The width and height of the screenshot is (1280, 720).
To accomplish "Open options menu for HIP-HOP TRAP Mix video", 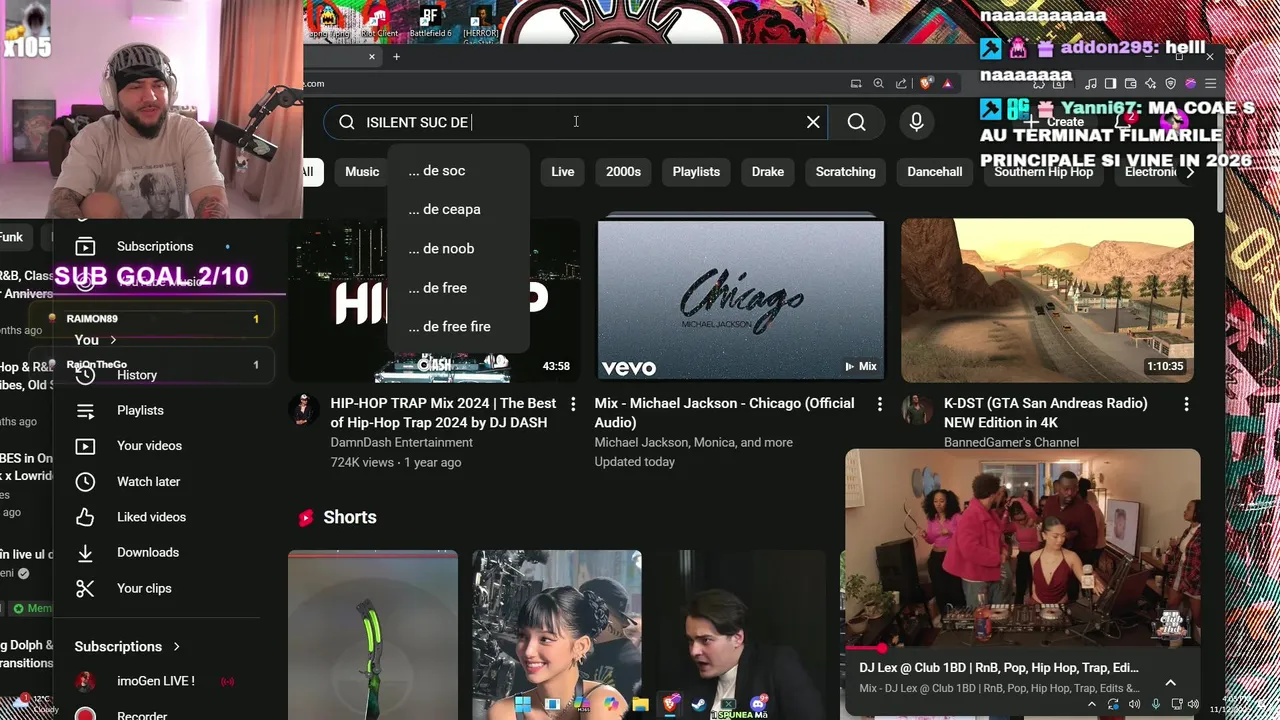I will tap(573, 404).
